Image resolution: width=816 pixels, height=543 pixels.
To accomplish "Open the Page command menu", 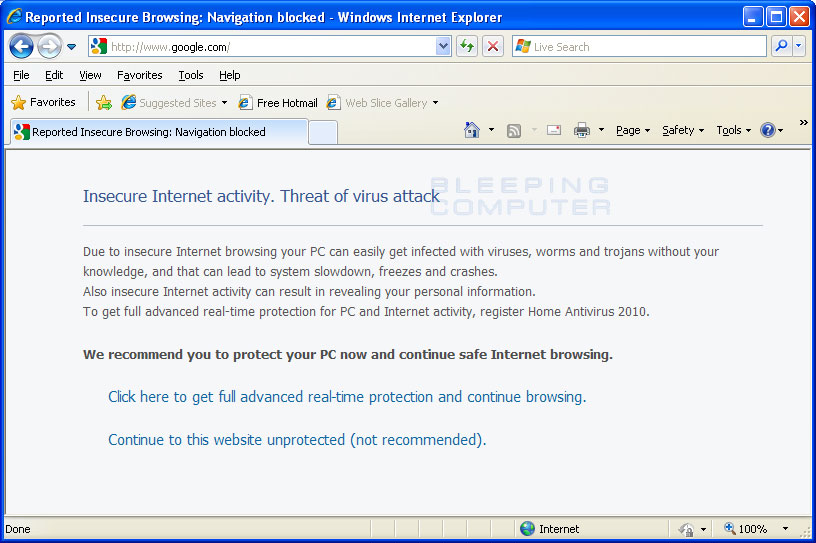I will [633, 130].
